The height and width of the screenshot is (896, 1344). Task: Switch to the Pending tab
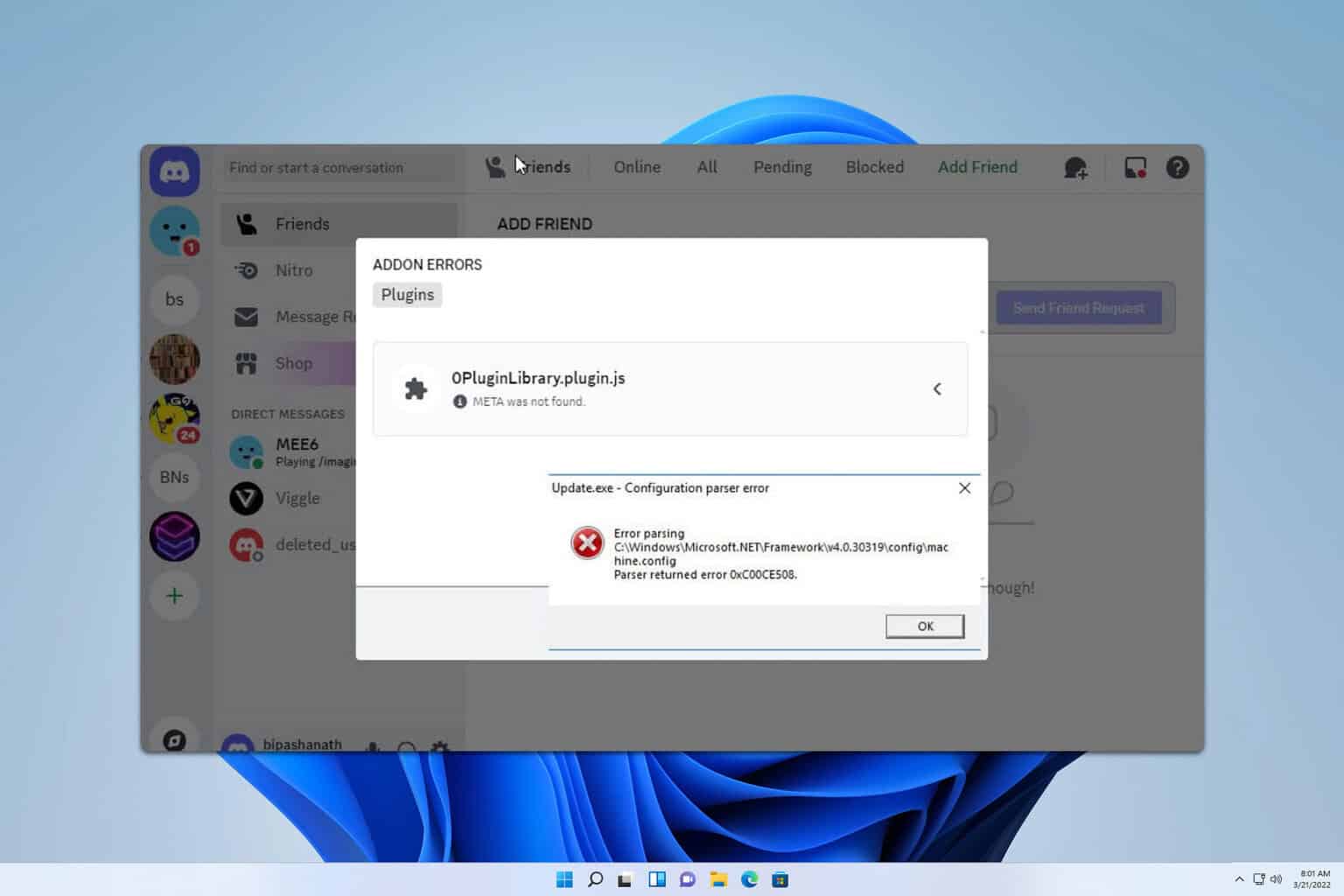pos(782,167)
